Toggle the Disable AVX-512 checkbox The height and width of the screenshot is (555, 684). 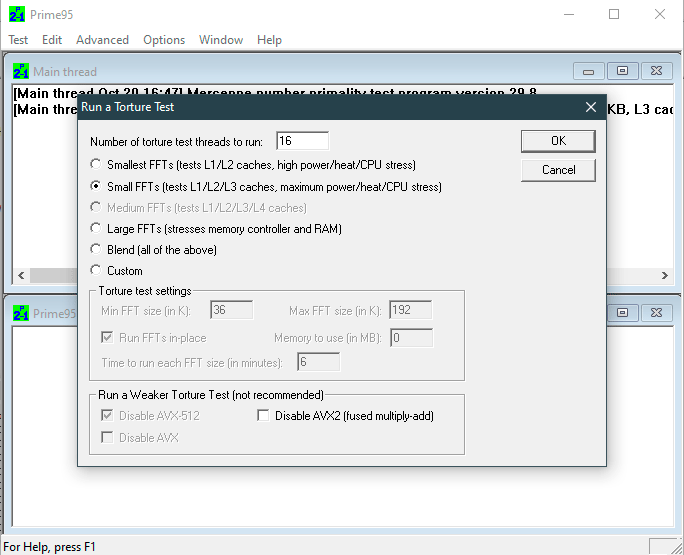pyautogui.click(x=150, y=415)
